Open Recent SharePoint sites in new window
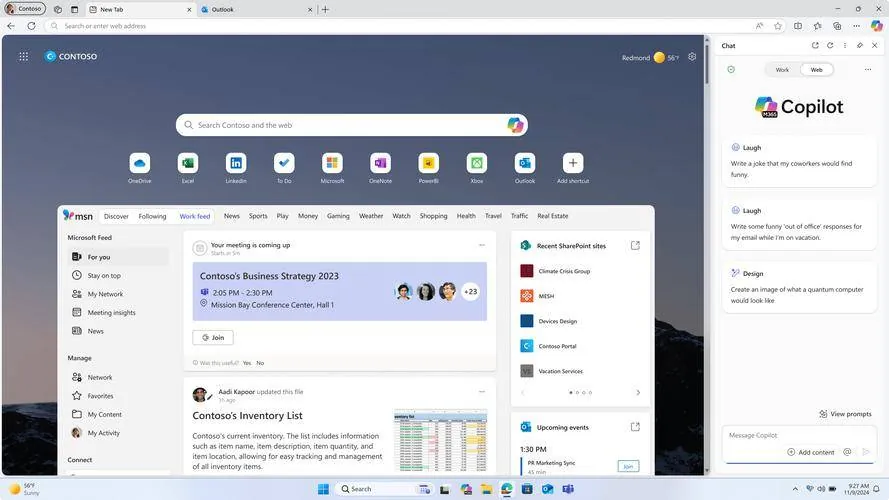The width and height of the screenshot is (889, 500). click(635, 245)
